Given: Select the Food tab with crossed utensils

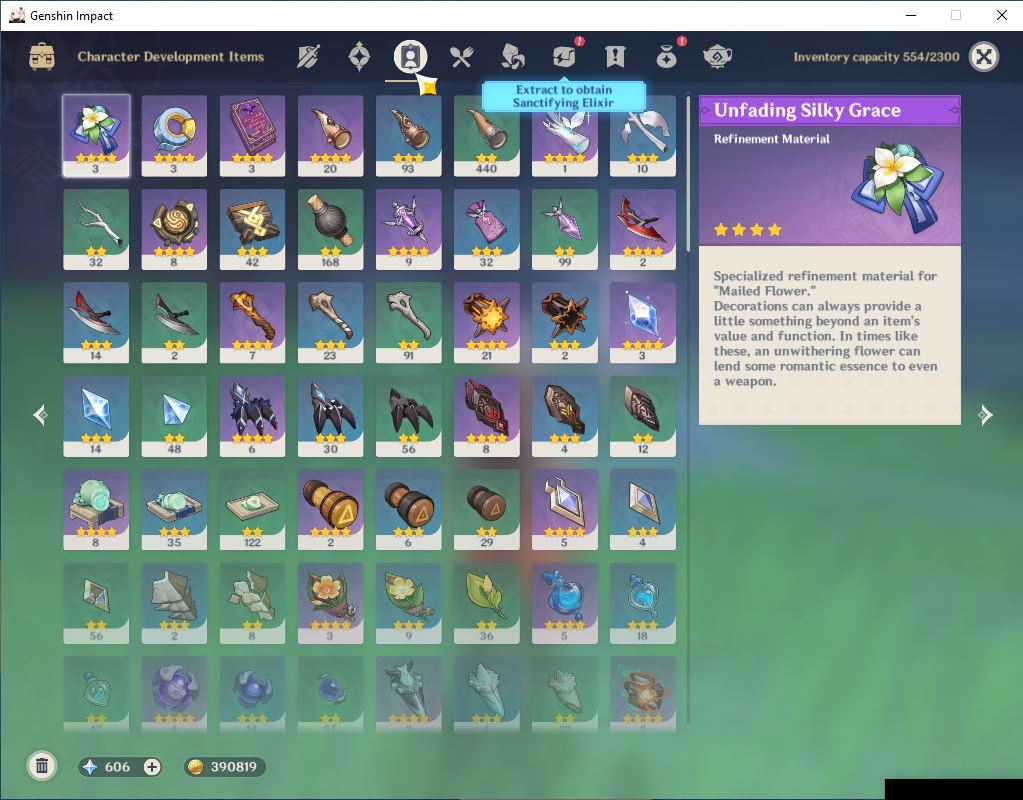Looking at the screenshot, I should pyautogui.click(x=461, y=57).
